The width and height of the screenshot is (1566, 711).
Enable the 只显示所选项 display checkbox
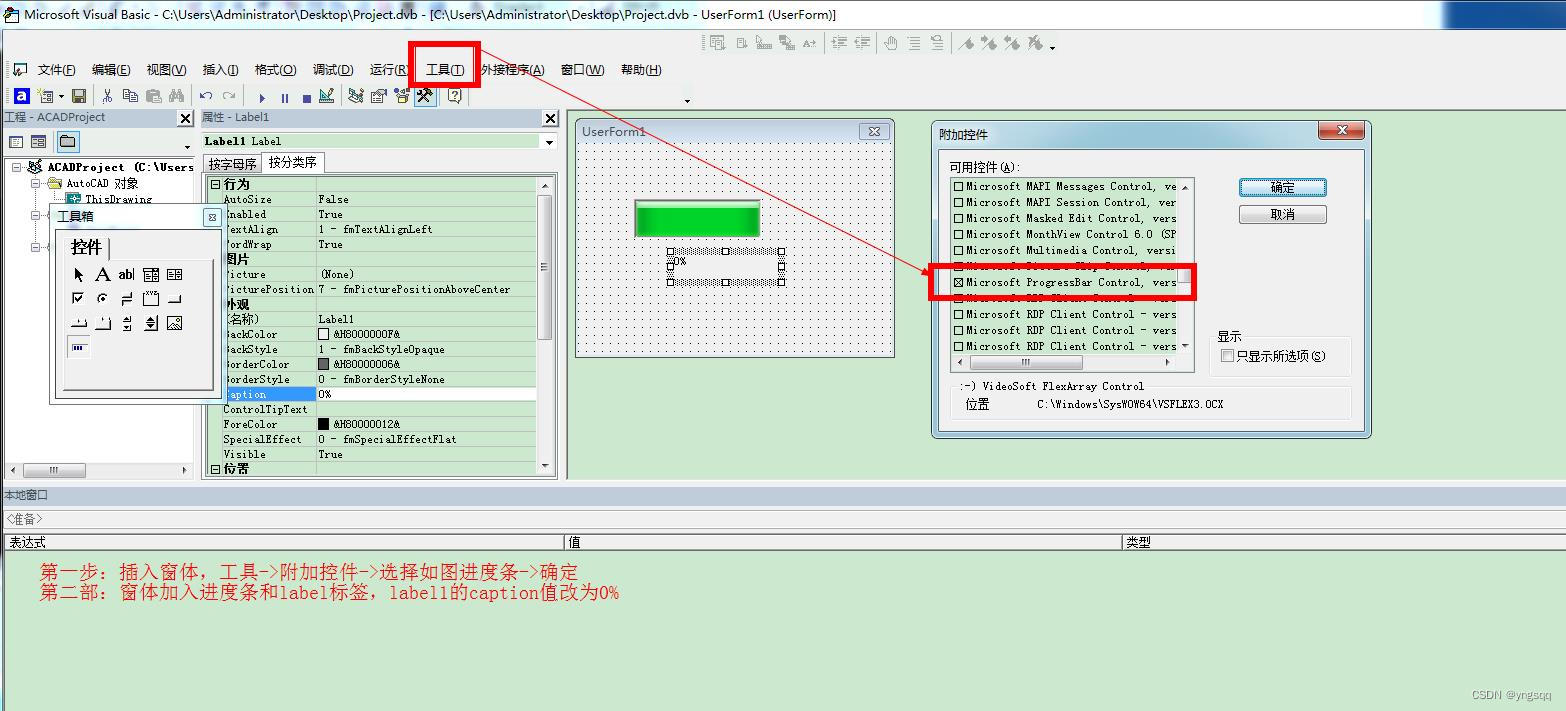pyautogui.click(x=1228, y=357)
